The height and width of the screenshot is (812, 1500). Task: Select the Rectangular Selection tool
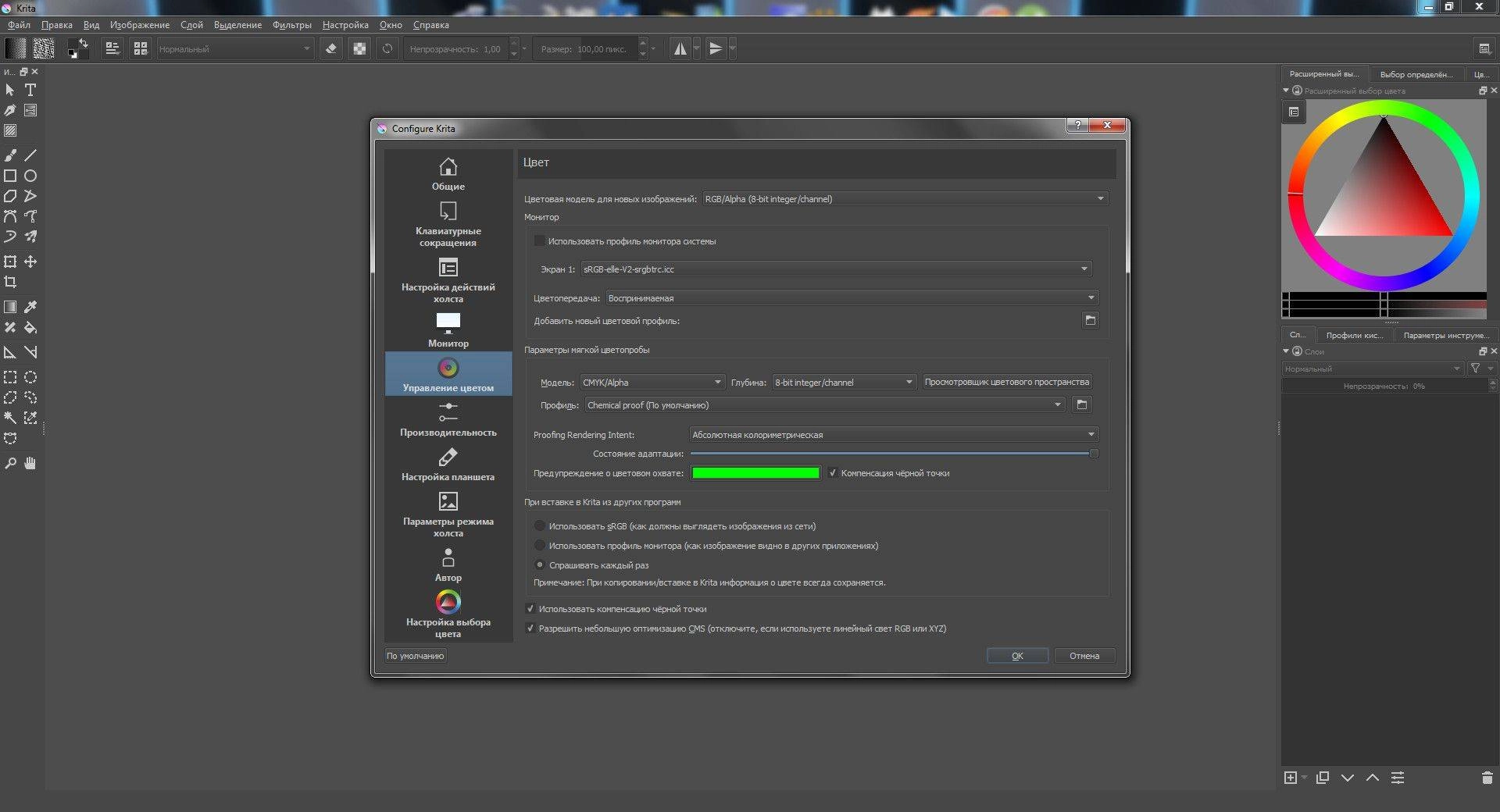[x=10, y=377]
